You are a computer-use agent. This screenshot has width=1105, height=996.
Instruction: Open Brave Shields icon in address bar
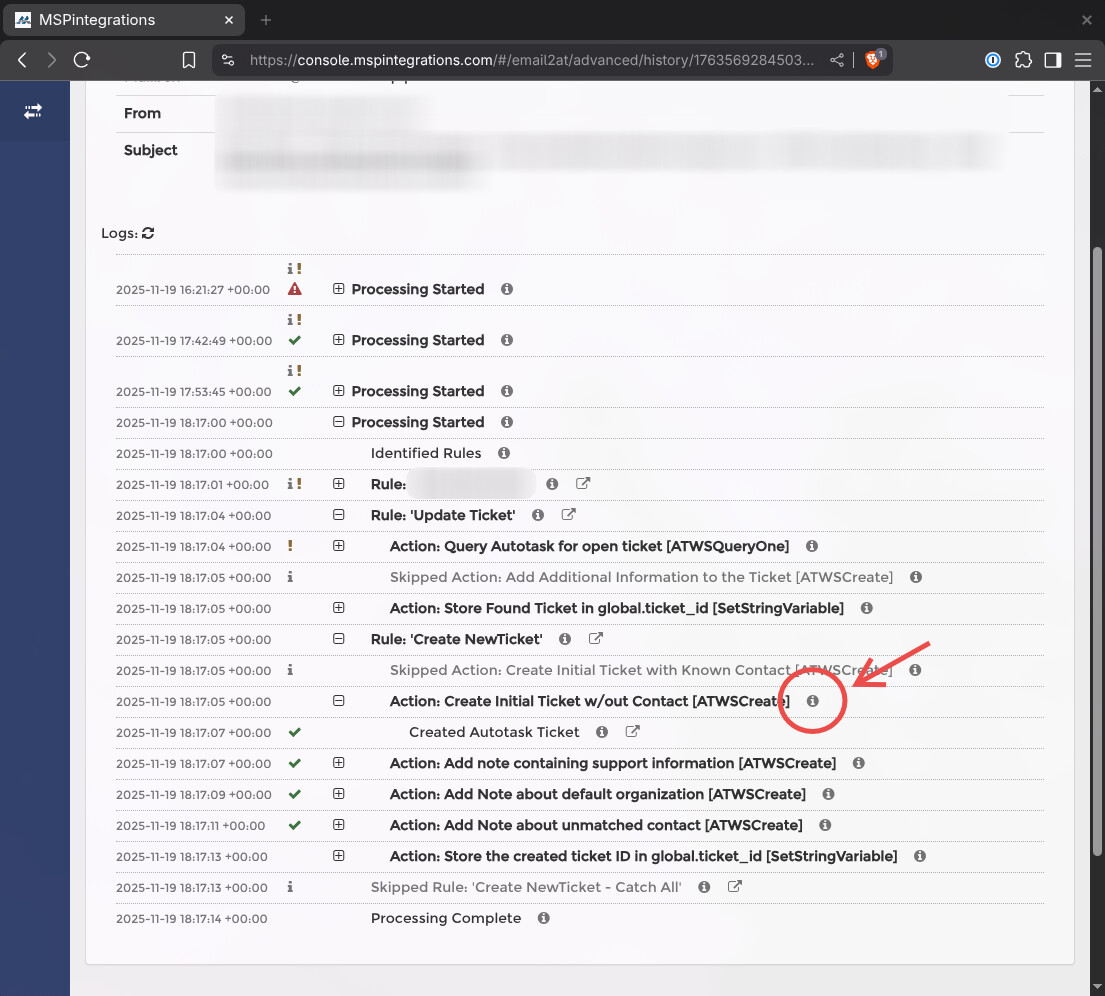pyautogui.click(x=873, y=60)
